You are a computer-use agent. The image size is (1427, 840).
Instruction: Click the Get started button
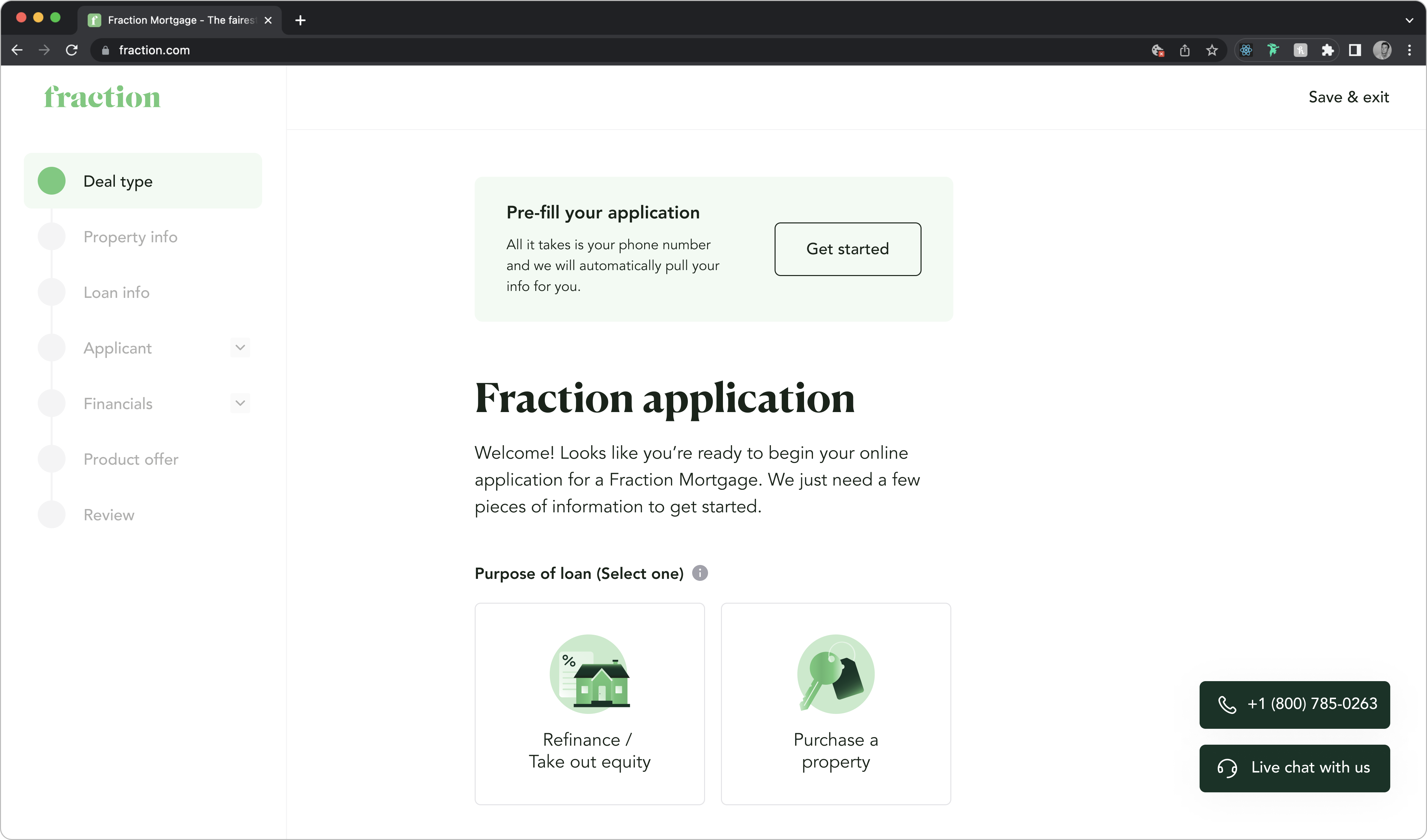point(847,249)
